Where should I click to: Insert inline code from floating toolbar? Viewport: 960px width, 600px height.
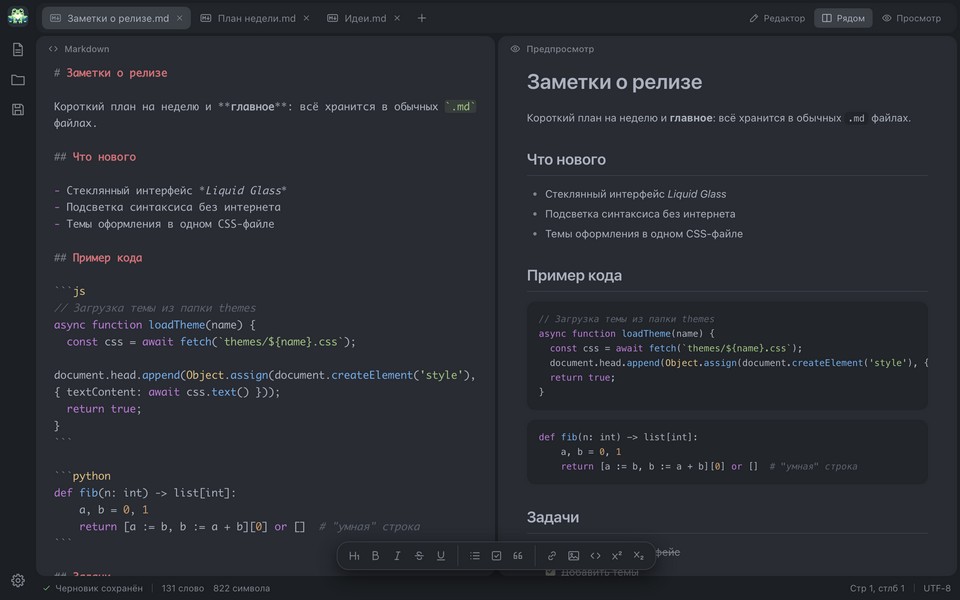[x=595, y=556]
